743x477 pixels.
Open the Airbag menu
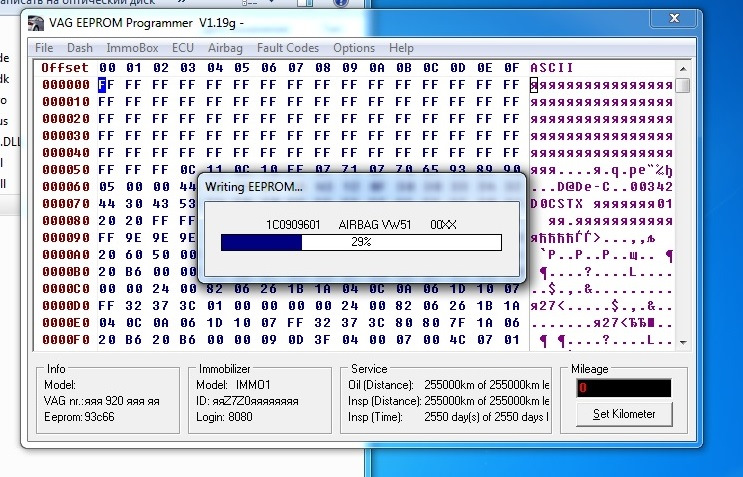point(225,48)
